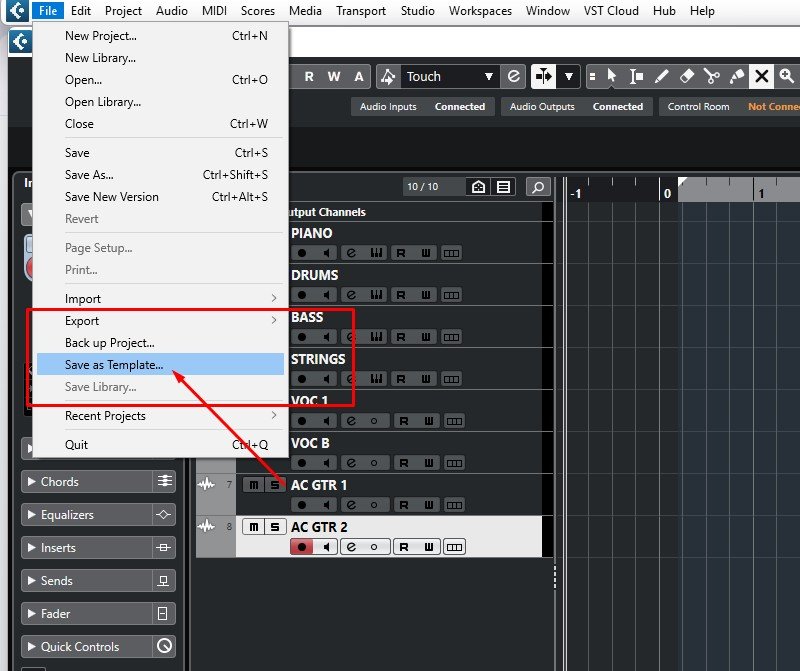This screenshot has height=671, width=800.
Task: Choose Save as Template from File menu
Action: (160, 364)
